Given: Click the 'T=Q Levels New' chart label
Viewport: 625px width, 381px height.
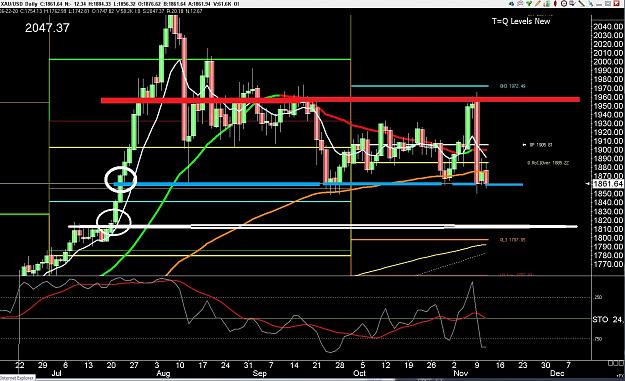Looking at the screenshot, I should click(521, 21).
